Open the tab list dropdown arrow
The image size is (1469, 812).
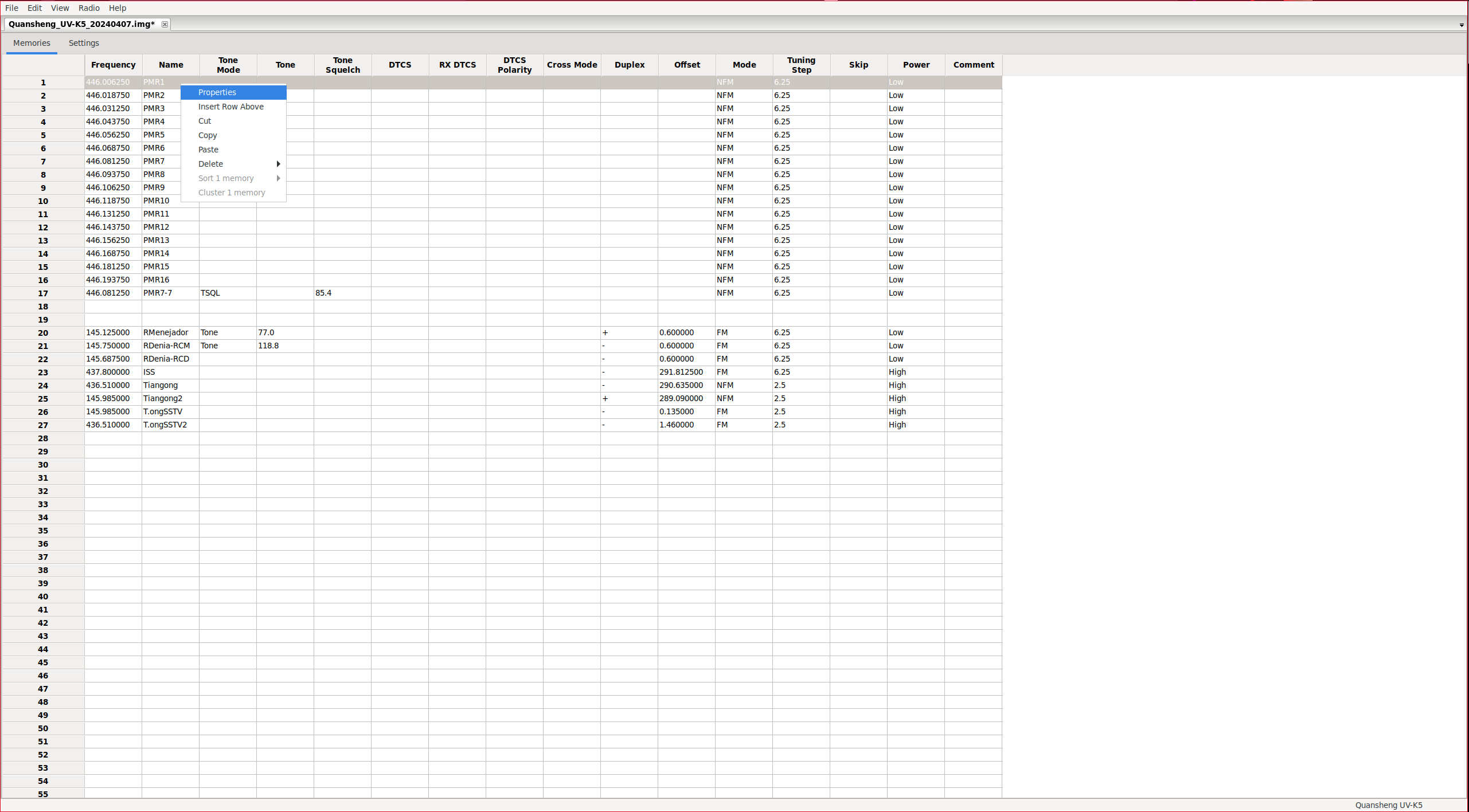click(1461, 25)
